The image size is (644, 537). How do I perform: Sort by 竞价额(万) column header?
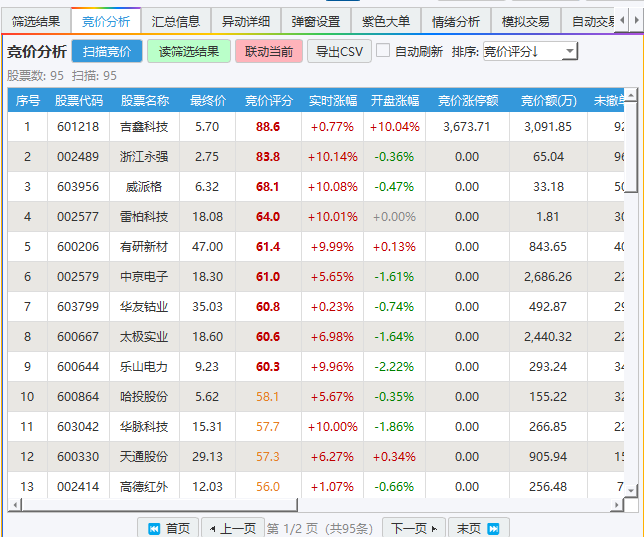[x=549, y=101]
